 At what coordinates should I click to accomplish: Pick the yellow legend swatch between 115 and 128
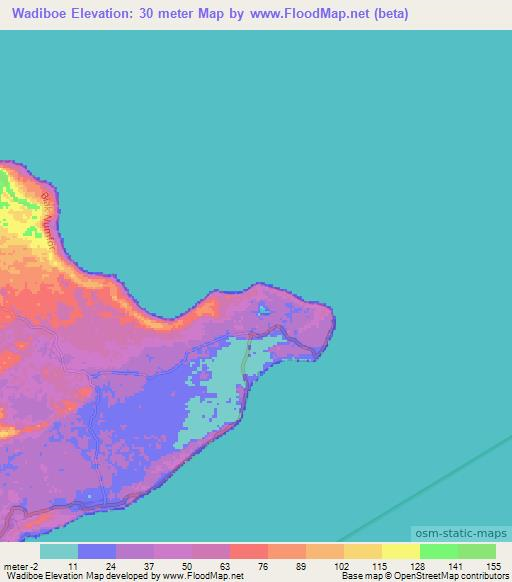click(x=401, y=551)
